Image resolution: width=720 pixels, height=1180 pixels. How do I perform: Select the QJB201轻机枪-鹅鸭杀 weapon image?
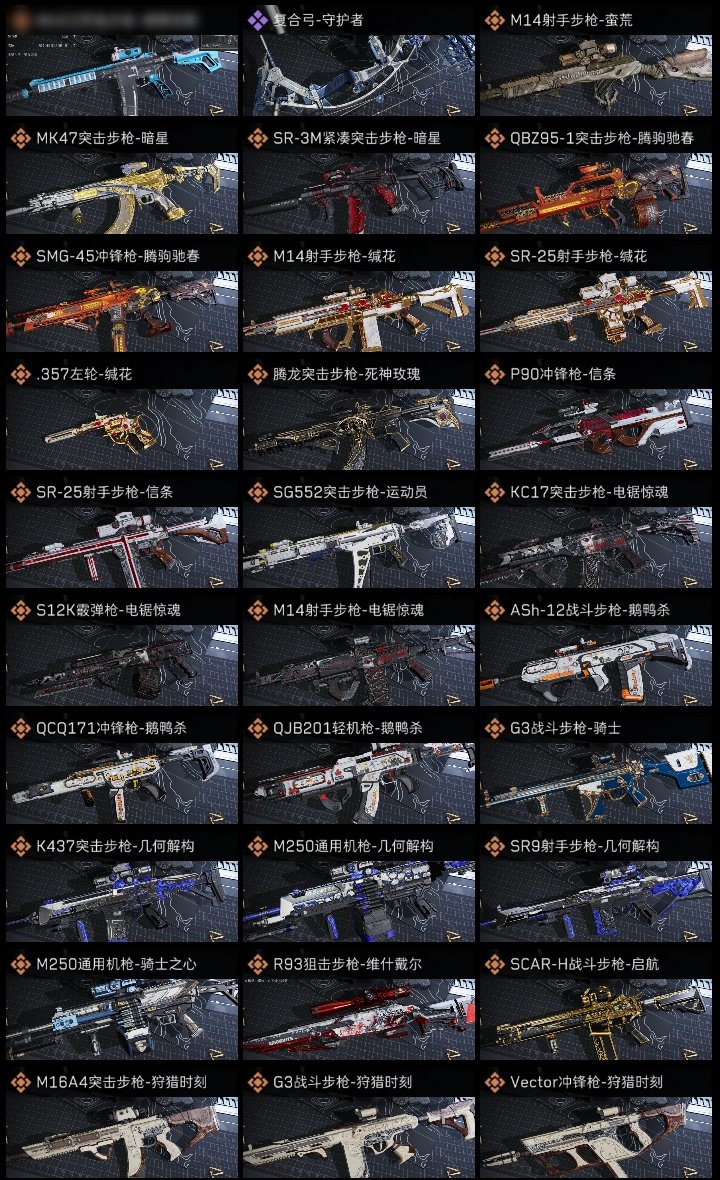[x=359, y=783]
